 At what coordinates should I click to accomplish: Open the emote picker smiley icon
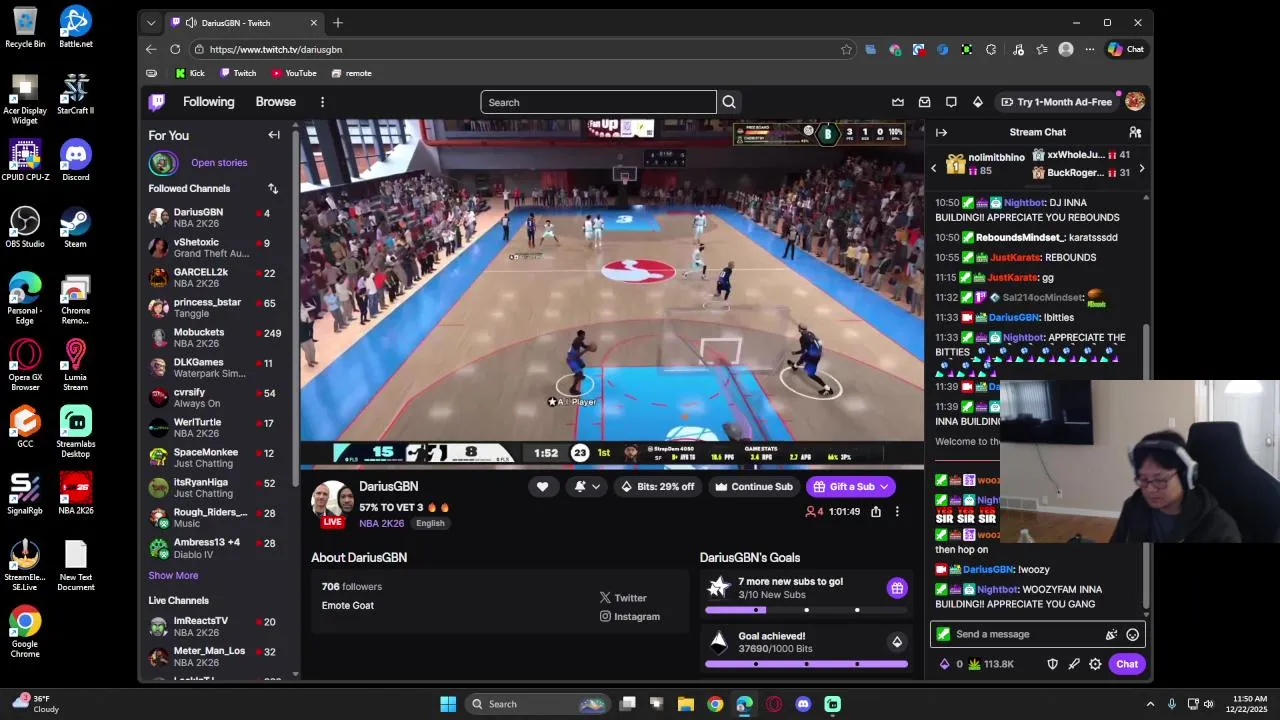click(1132, 634)
